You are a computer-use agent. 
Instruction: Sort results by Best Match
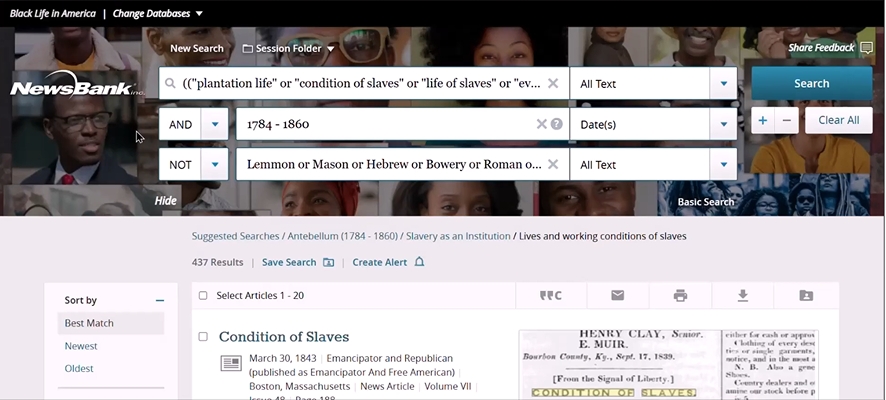111,323
